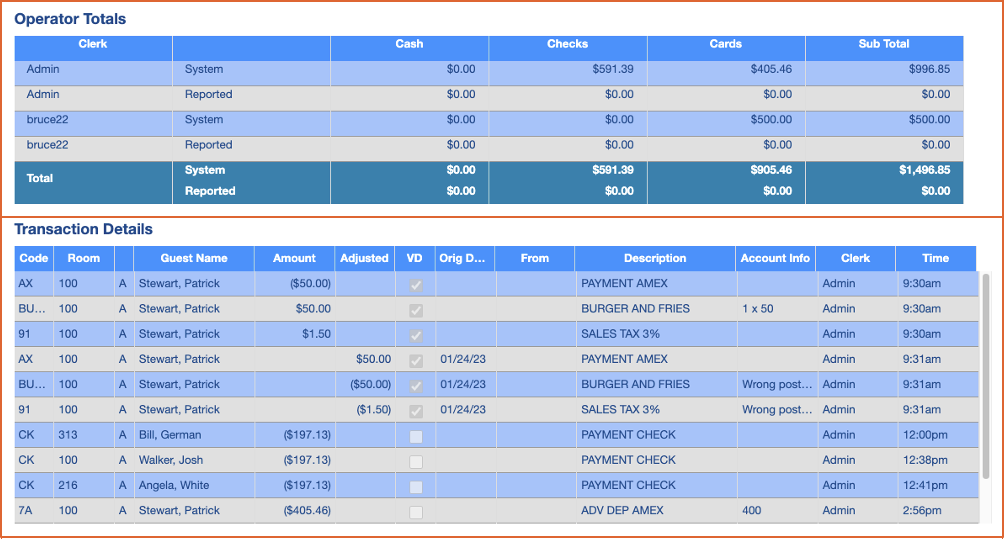Expand the truncated Orig D... column header
Screen dimensions: 1005x539
pos(464,258)
